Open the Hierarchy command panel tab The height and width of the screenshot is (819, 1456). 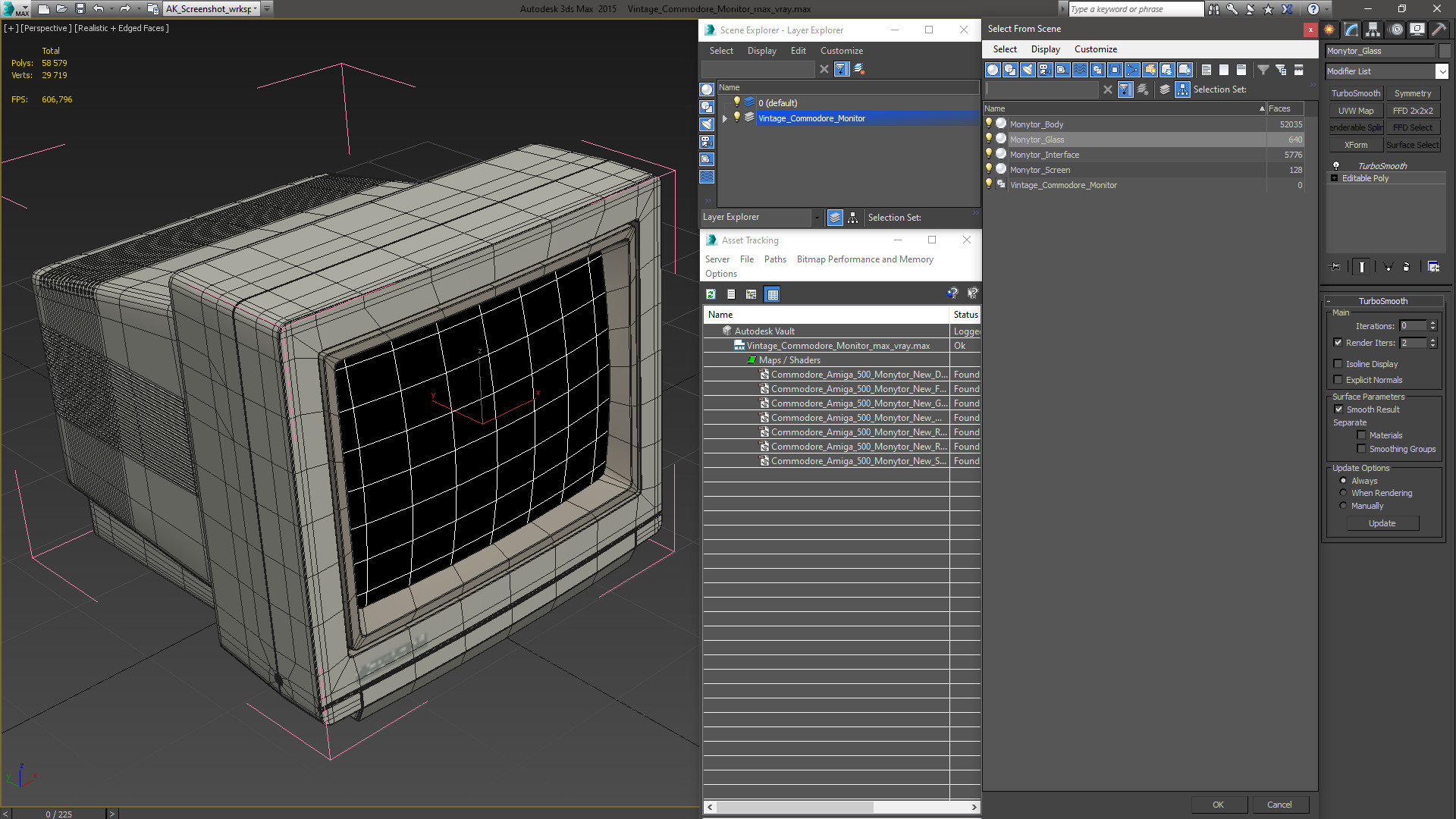tap(1373, 30)
